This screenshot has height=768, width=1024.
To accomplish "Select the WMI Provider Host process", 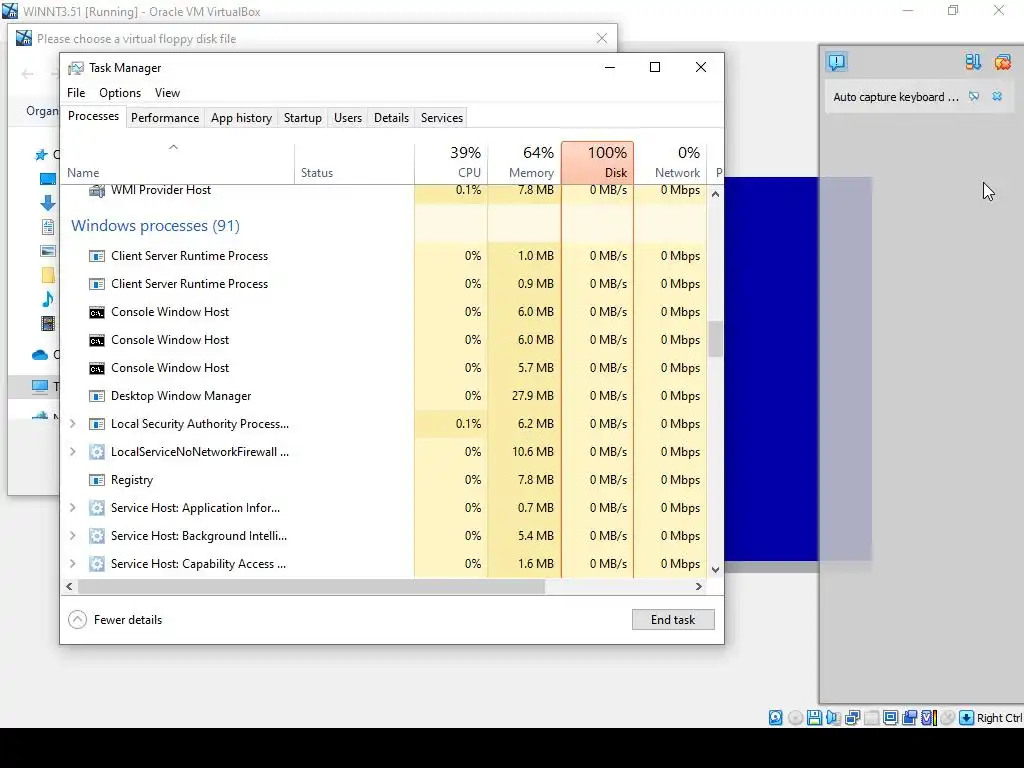I will tap(384, 191).
